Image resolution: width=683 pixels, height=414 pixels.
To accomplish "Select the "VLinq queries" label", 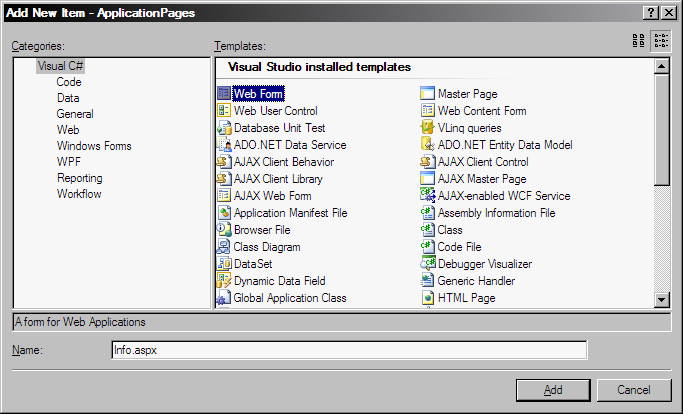I will pyautogui.click(x=470, y=128).
